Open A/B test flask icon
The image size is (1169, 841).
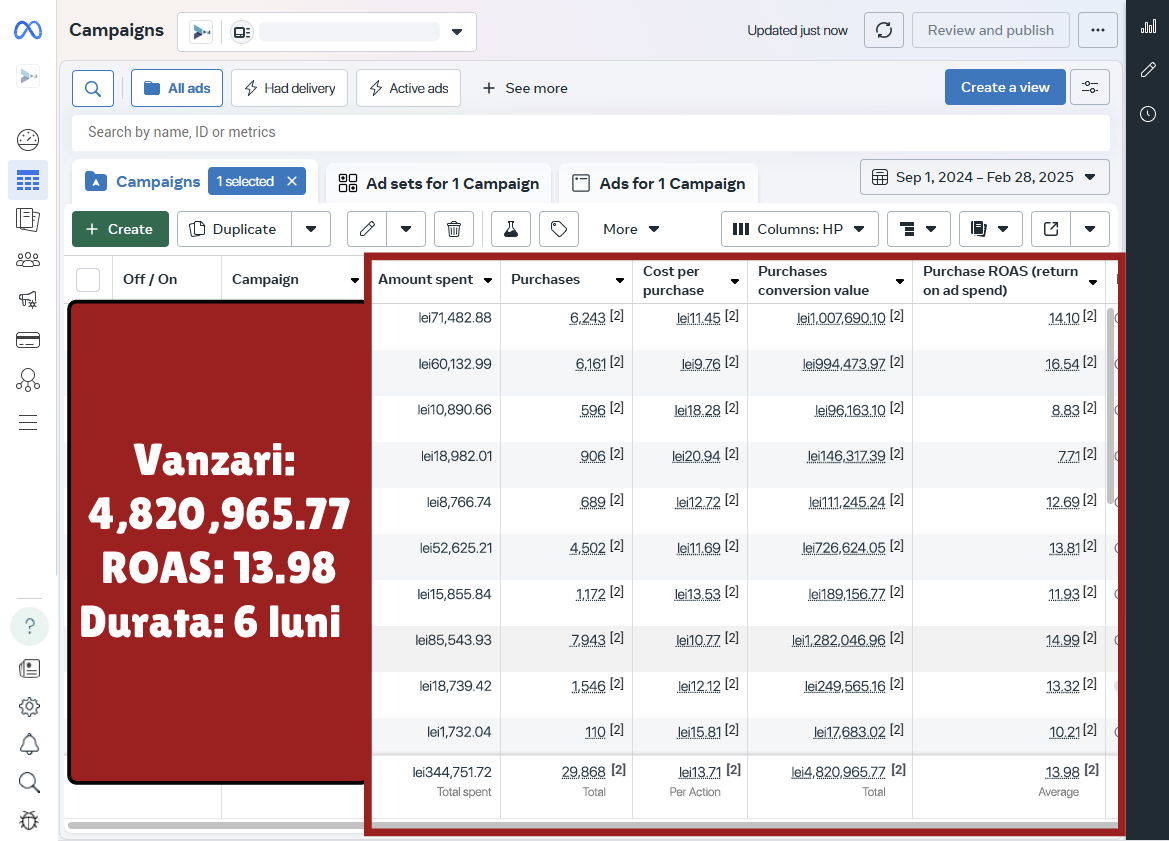511,229
